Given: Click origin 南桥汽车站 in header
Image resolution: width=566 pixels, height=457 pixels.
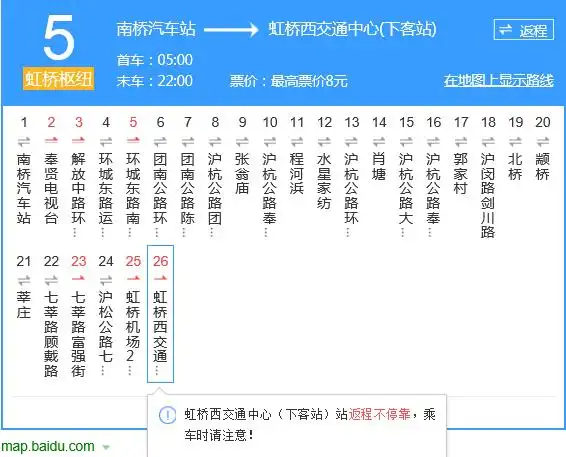Looking at the screenshot, I should (x=156, y=29).
